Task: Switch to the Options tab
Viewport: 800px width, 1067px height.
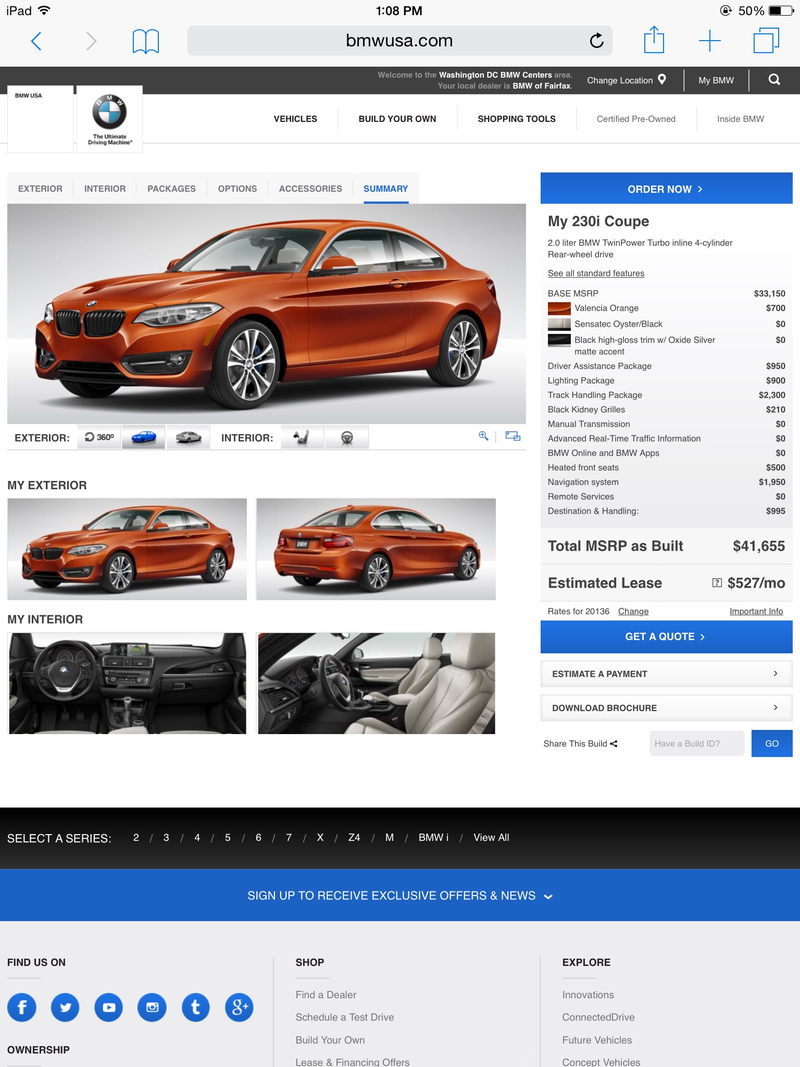Action: 237,188
